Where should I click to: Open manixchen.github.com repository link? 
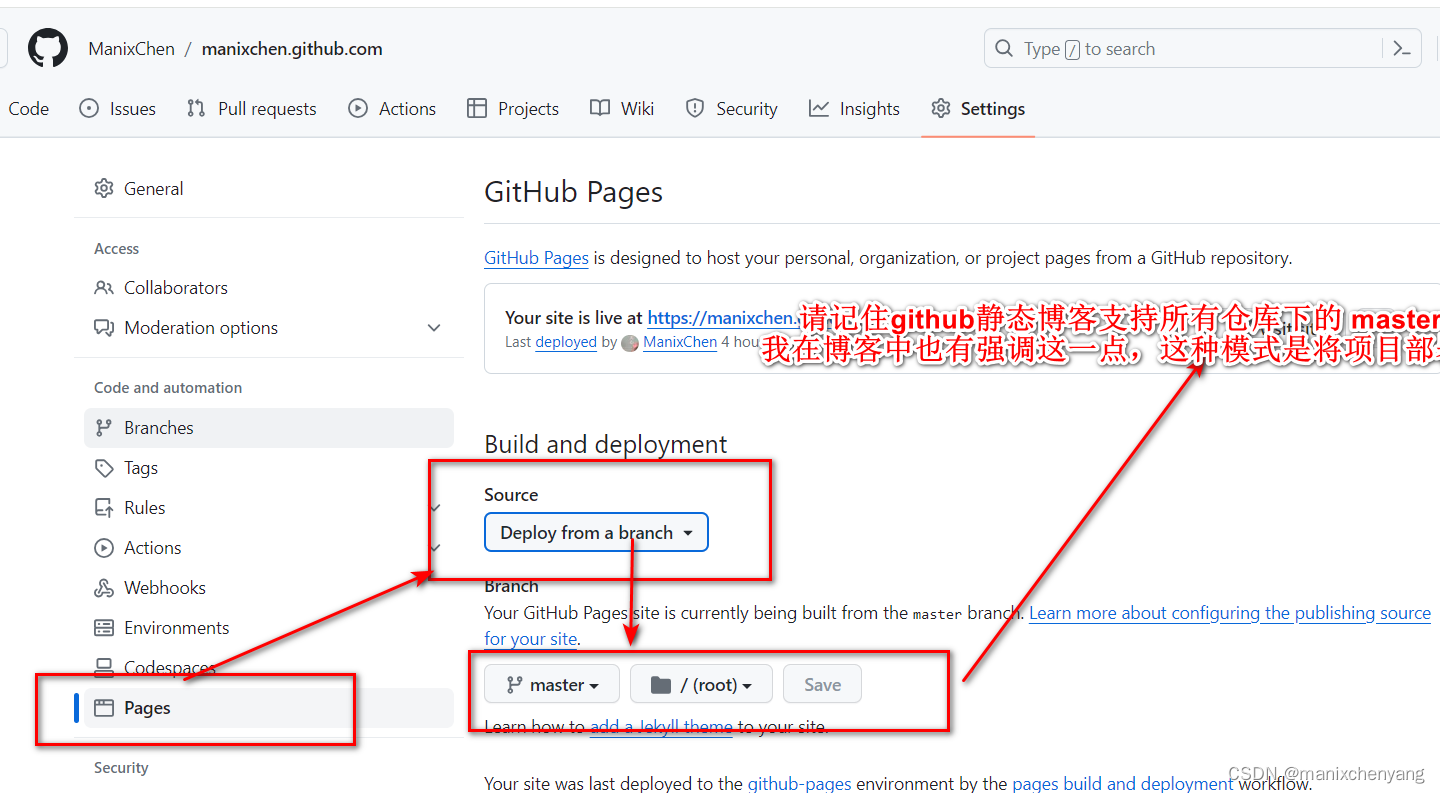point(292,49)
